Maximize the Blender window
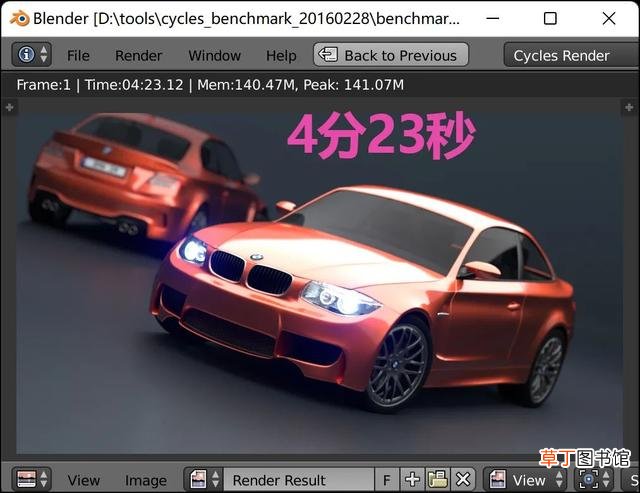 (x=550, y=18)
